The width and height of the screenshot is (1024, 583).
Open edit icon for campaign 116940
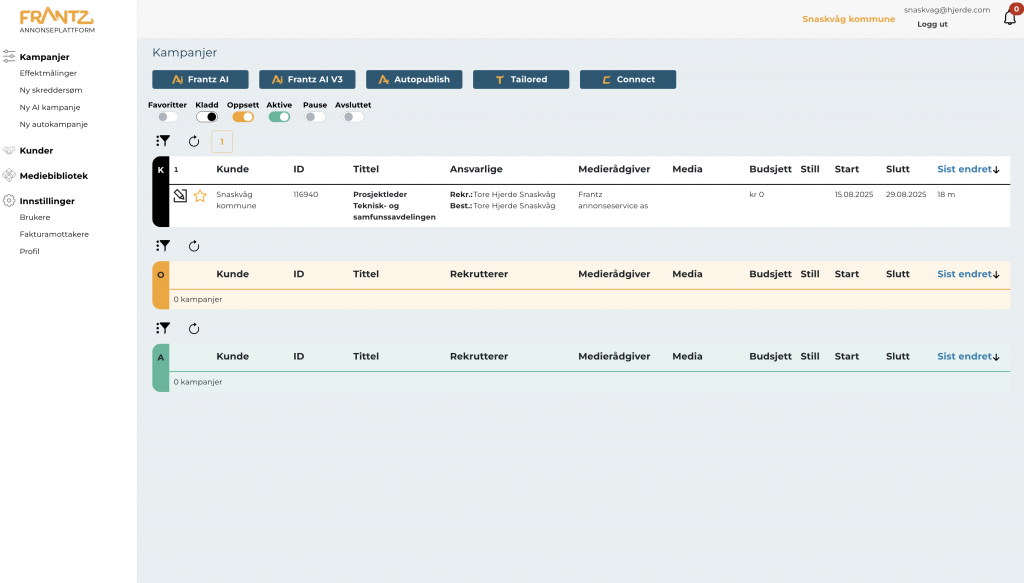pyautogui.click(x=180, y=196)
